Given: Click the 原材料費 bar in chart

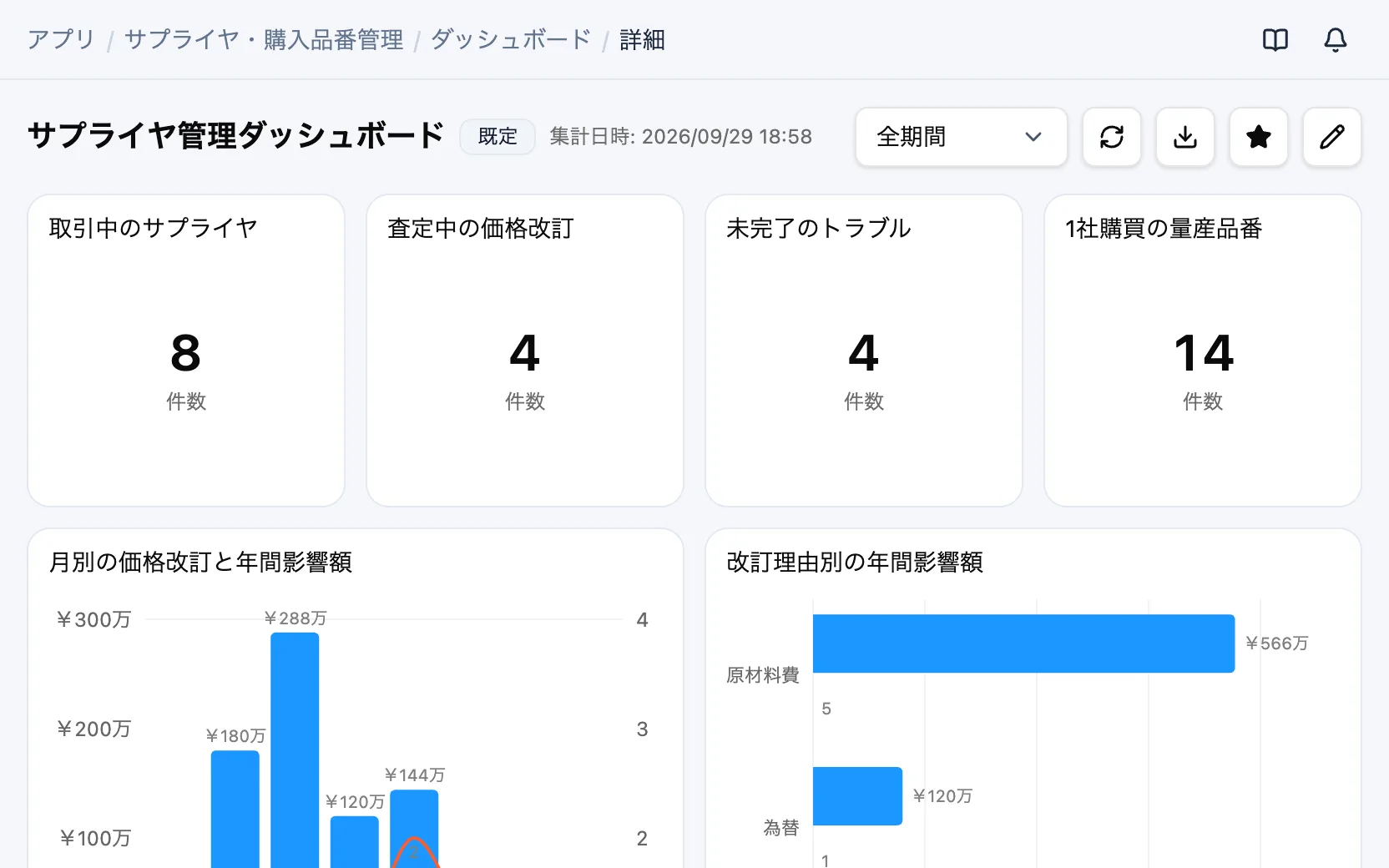Looking at the screenshot, I should click(1023, 643).
